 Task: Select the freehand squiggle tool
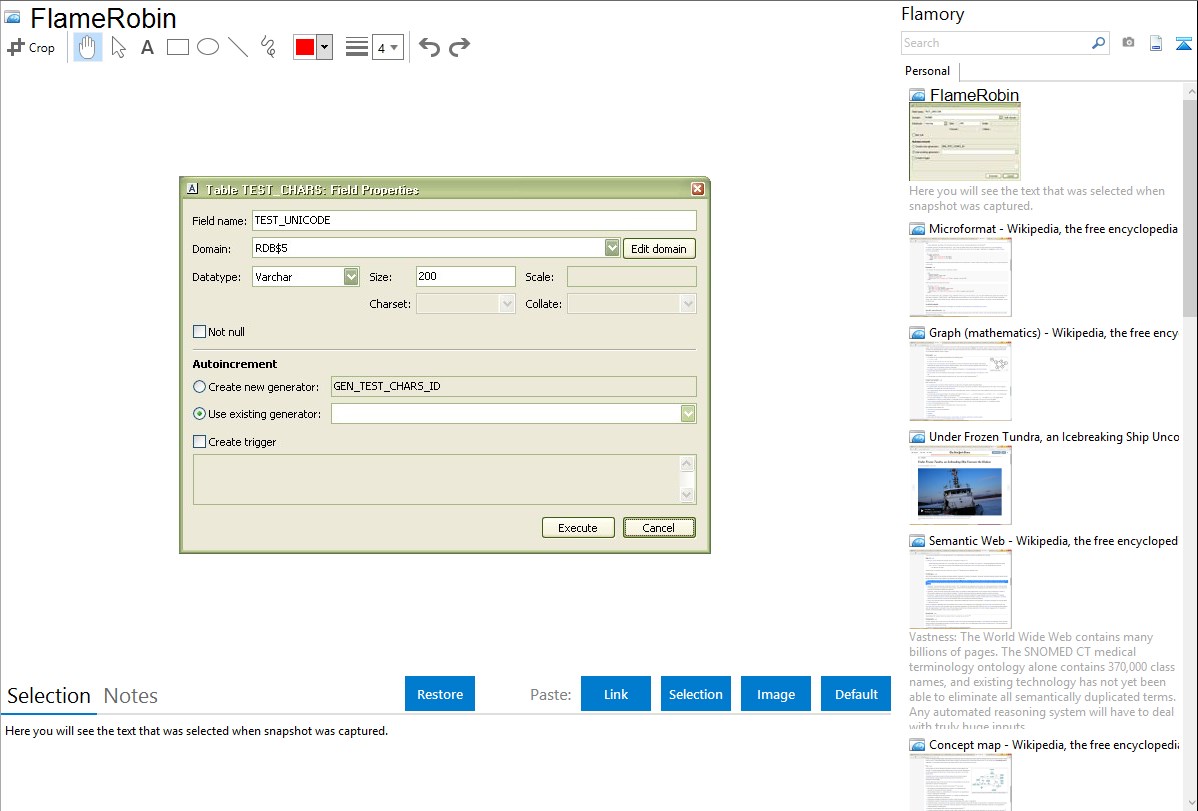[x=267, y=47]
